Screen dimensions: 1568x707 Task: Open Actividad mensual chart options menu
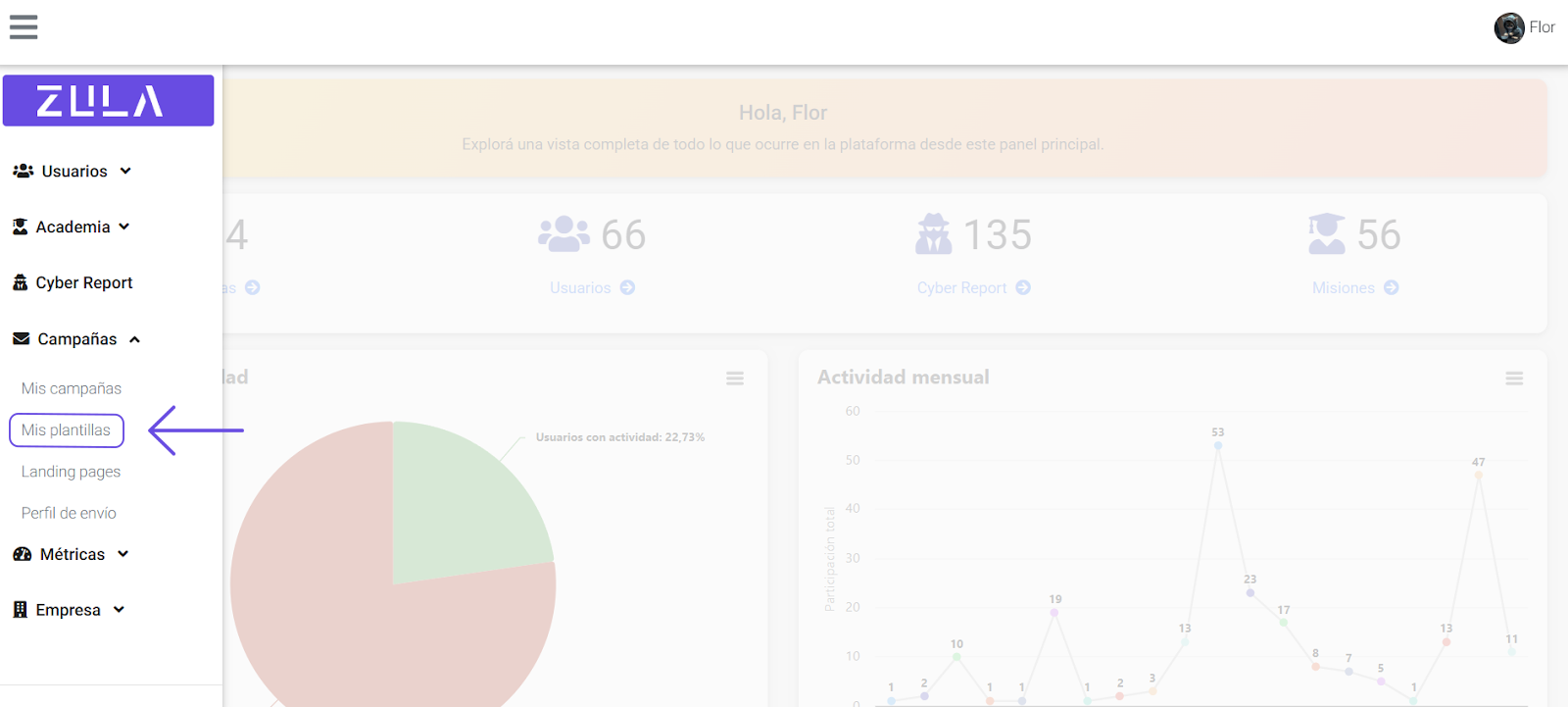point(1513,379)
